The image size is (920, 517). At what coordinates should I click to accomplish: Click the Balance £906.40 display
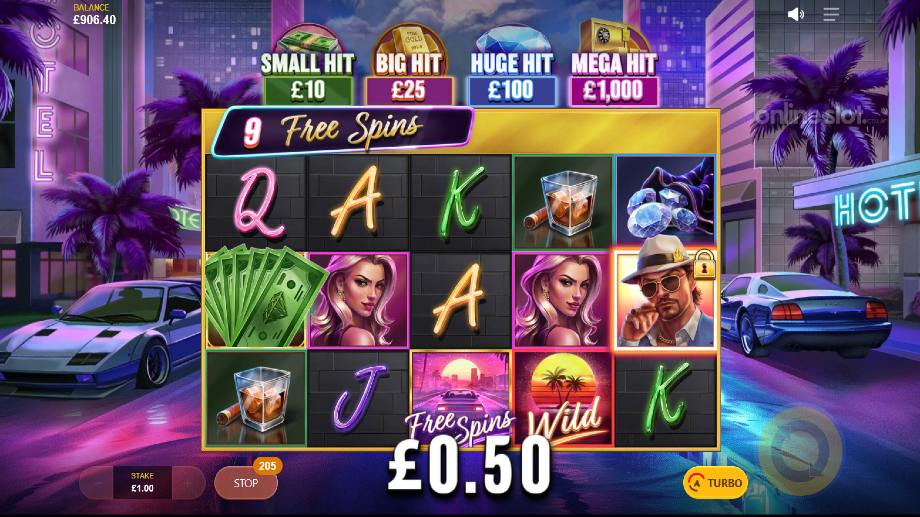pos(94,14)
